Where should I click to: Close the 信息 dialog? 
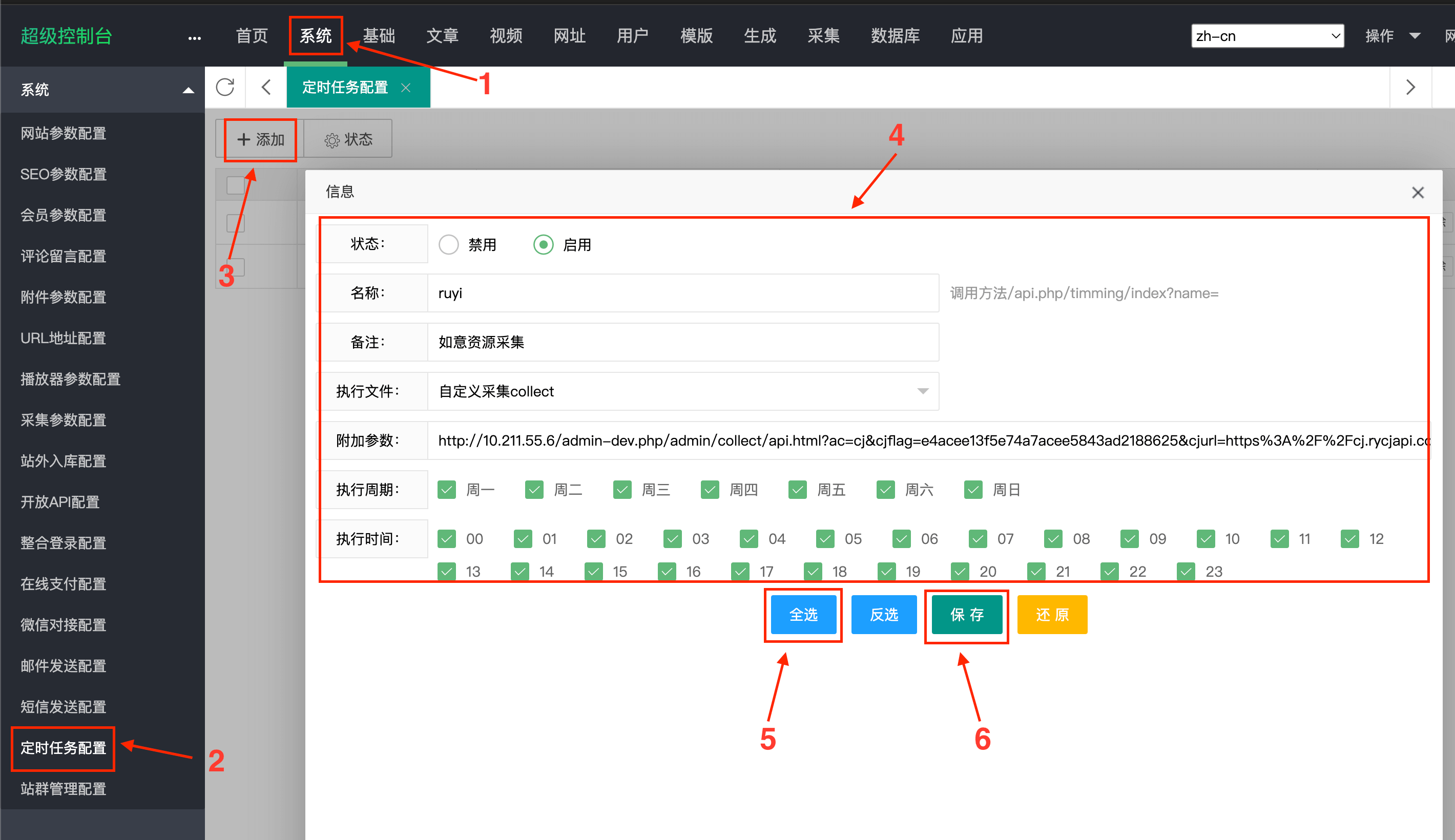(x=1418, y=193)
